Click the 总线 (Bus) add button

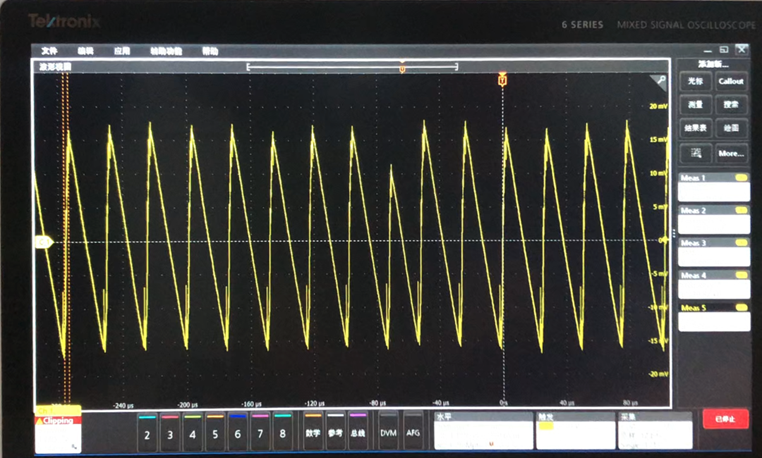coord(358,432)
